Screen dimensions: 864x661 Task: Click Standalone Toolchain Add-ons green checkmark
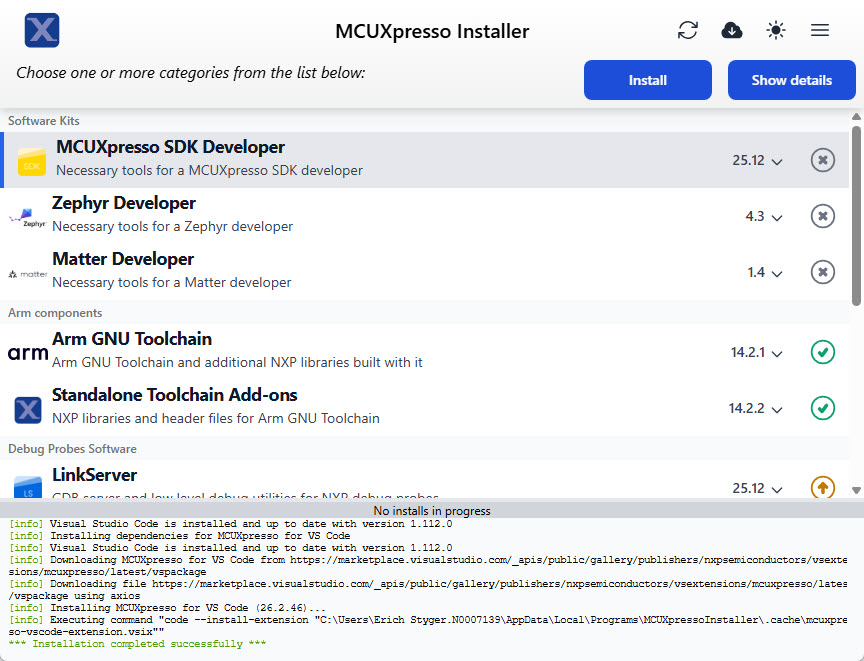(822, 408)
